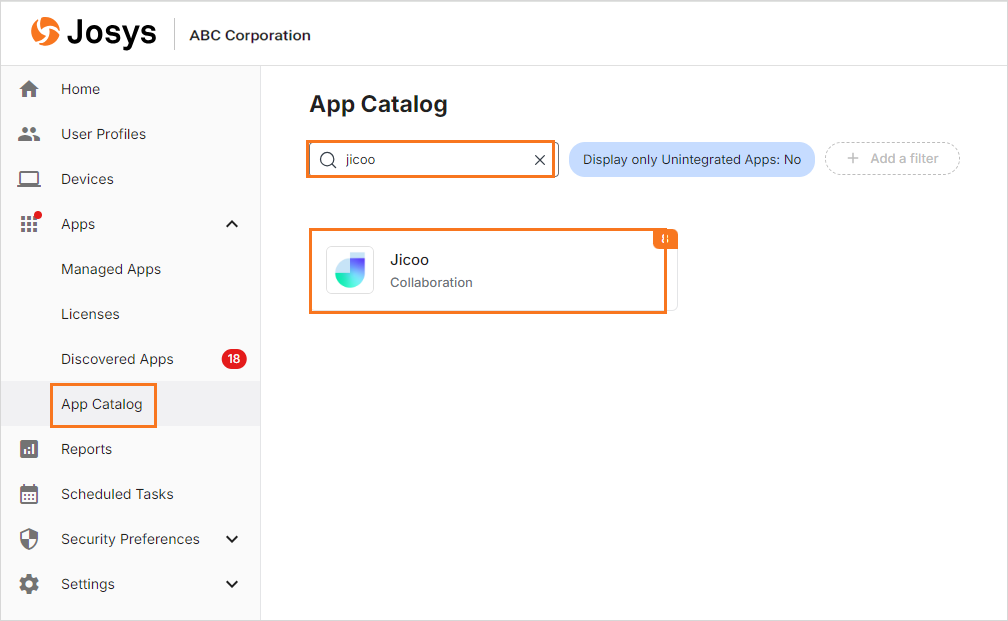The height and width of the screenshot is (621, 1008).
Task: Open Managed Apps
Action: 111,269
